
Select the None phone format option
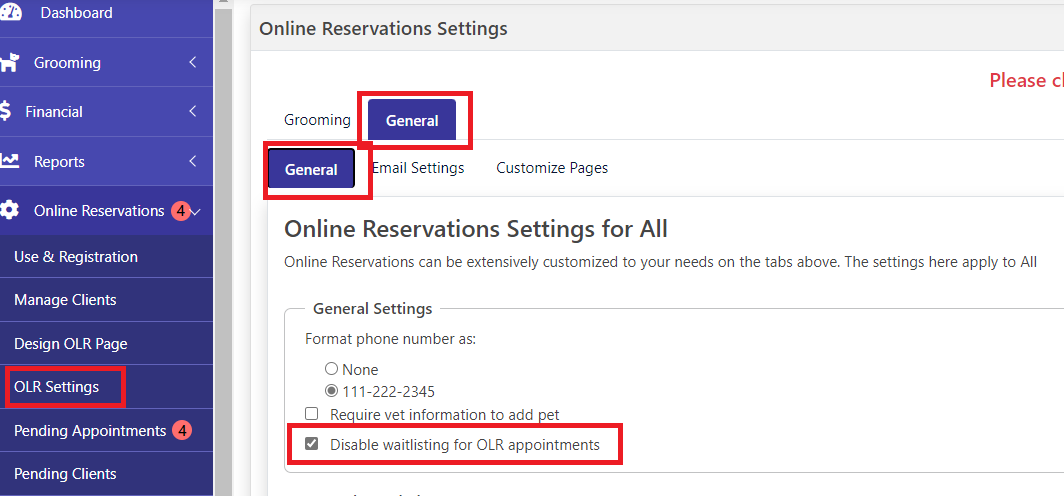pos(331,369)
